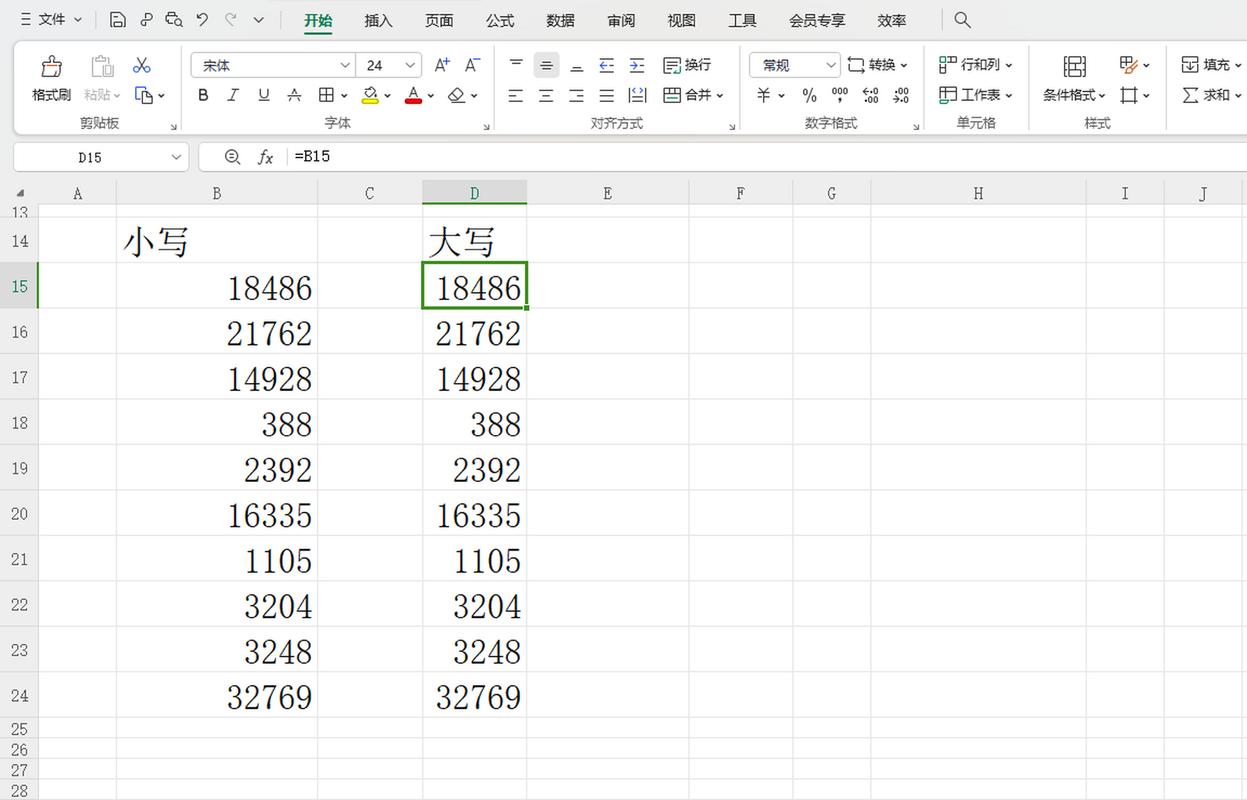Click the Name Box showing D15

click(x=100, y=157)
